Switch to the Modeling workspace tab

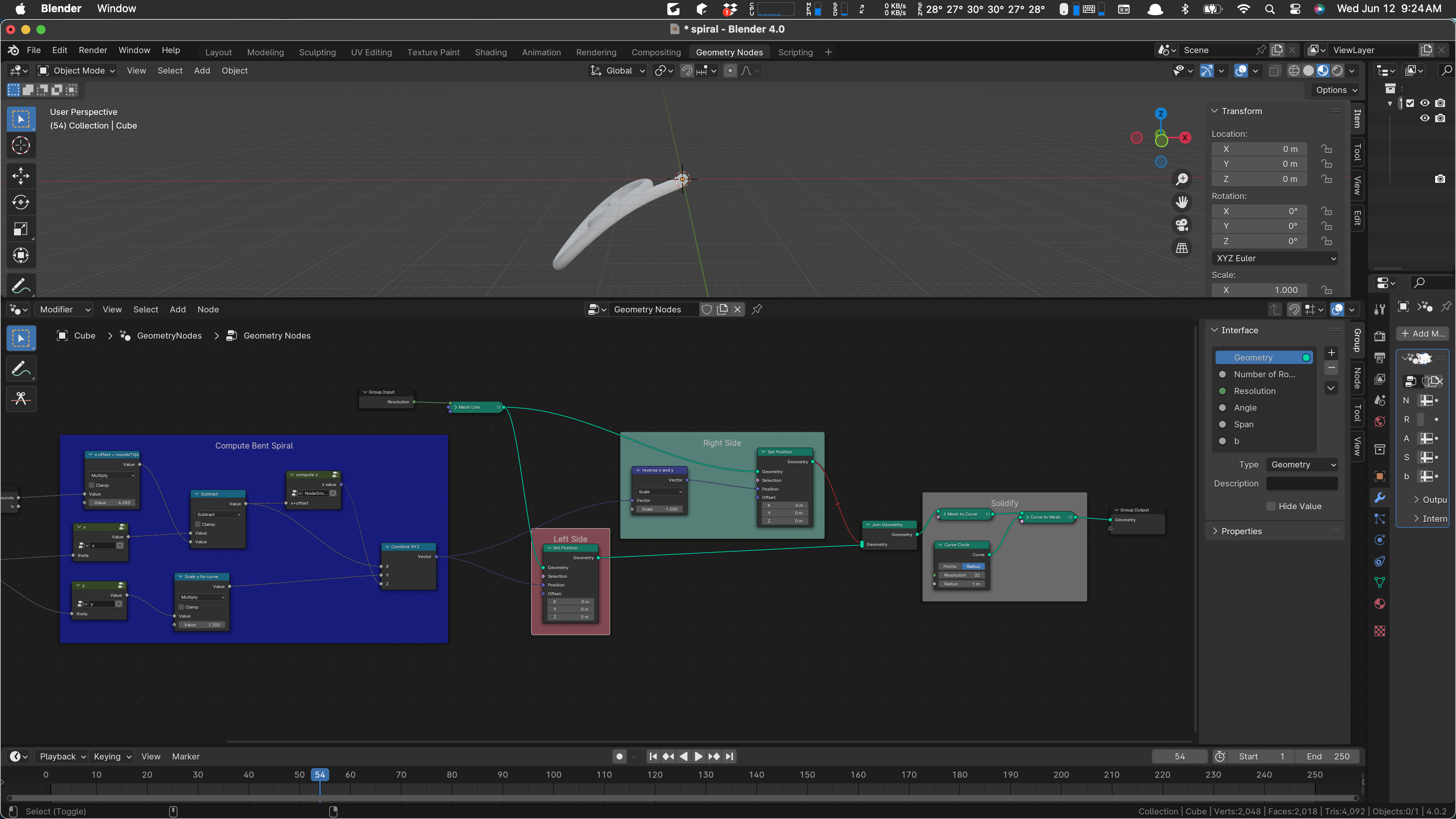tap(265, 52)
